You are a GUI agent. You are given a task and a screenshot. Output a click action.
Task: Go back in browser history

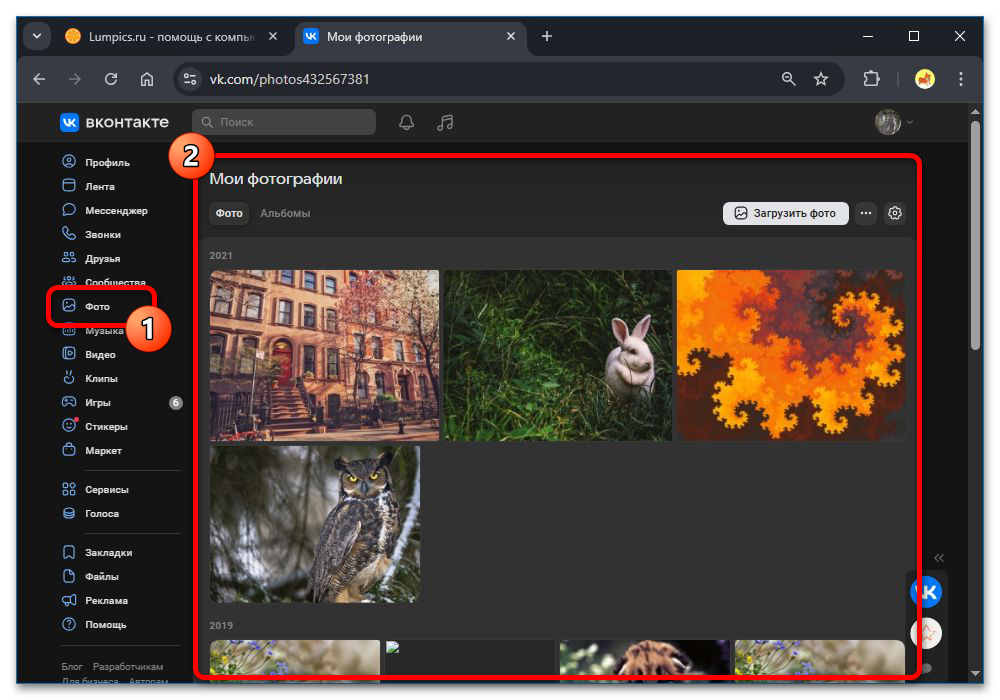tap(40, 79)
